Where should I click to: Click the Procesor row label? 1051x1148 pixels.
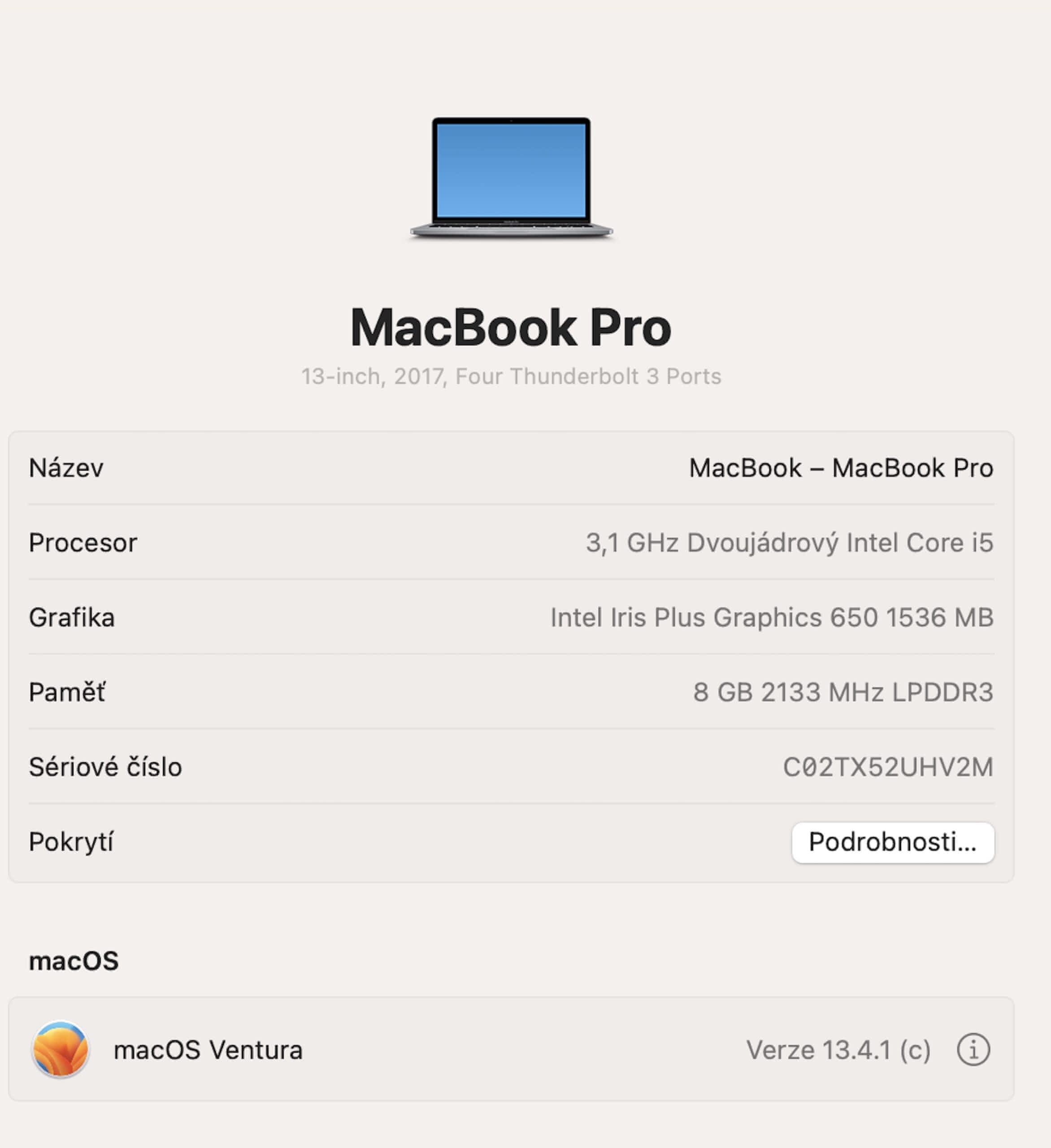pyautogui.click(x=83, y=543)
